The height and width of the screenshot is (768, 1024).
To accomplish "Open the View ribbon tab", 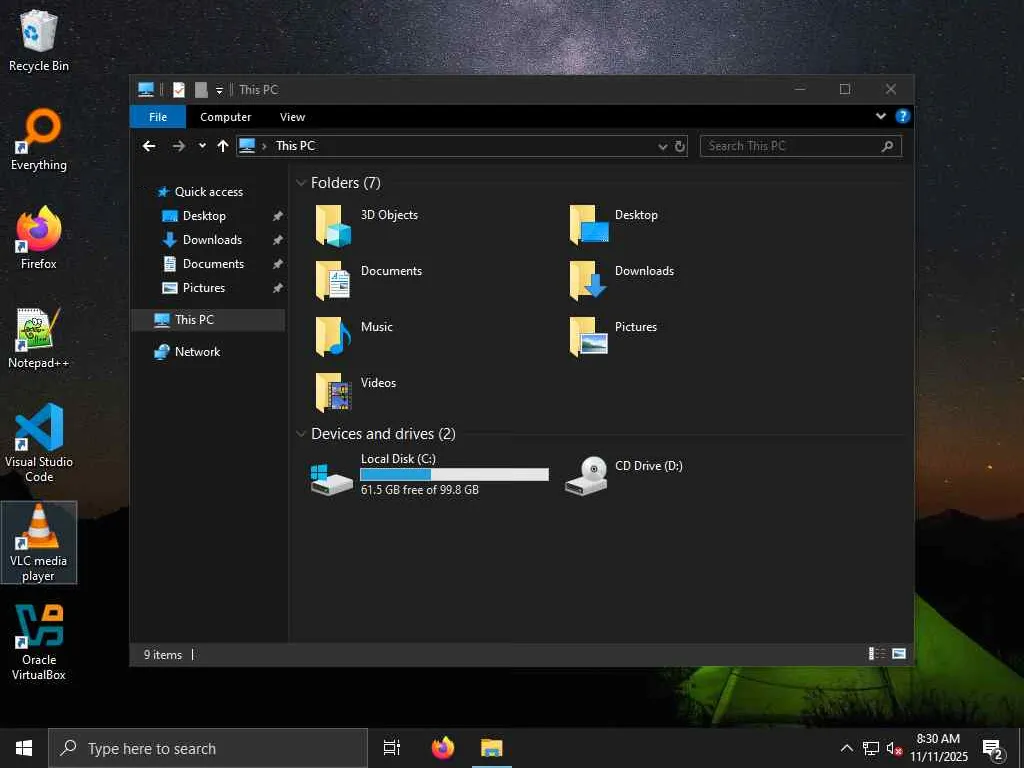I will click(x=293, y=117).
